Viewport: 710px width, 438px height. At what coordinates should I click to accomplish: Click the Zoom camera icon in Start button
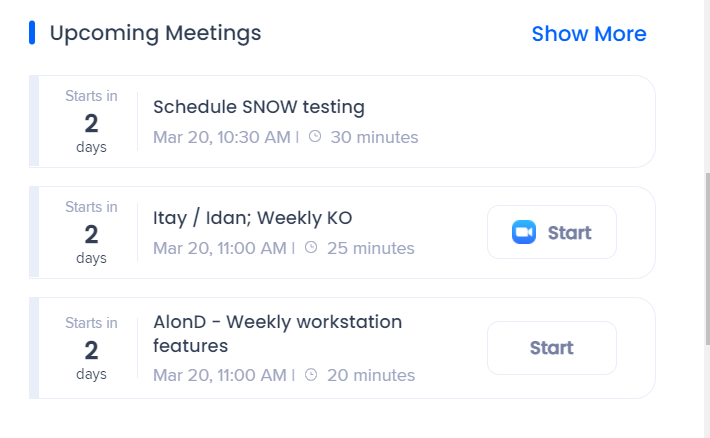click(524, 232)
